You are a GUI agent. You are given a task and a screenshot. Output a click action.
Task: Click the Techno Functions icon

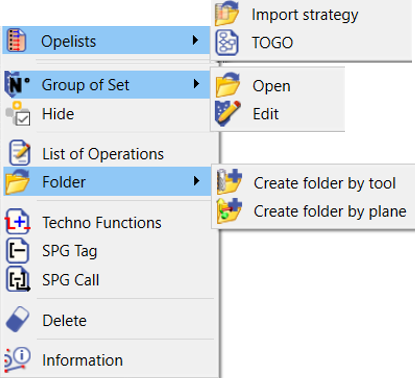[x=18, y=221]
